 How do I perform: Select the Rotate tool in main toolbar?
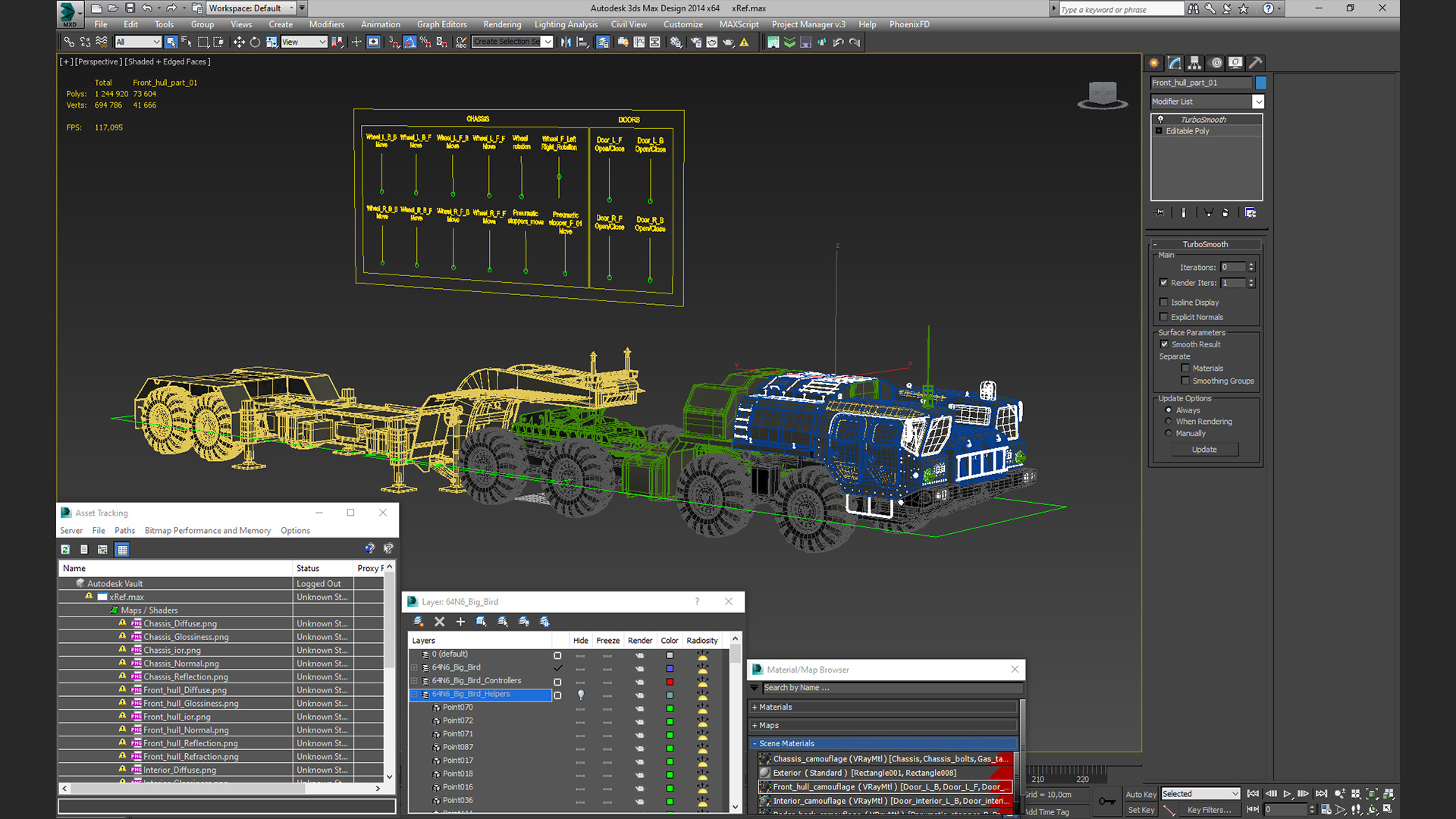click(x=255, y=42)
